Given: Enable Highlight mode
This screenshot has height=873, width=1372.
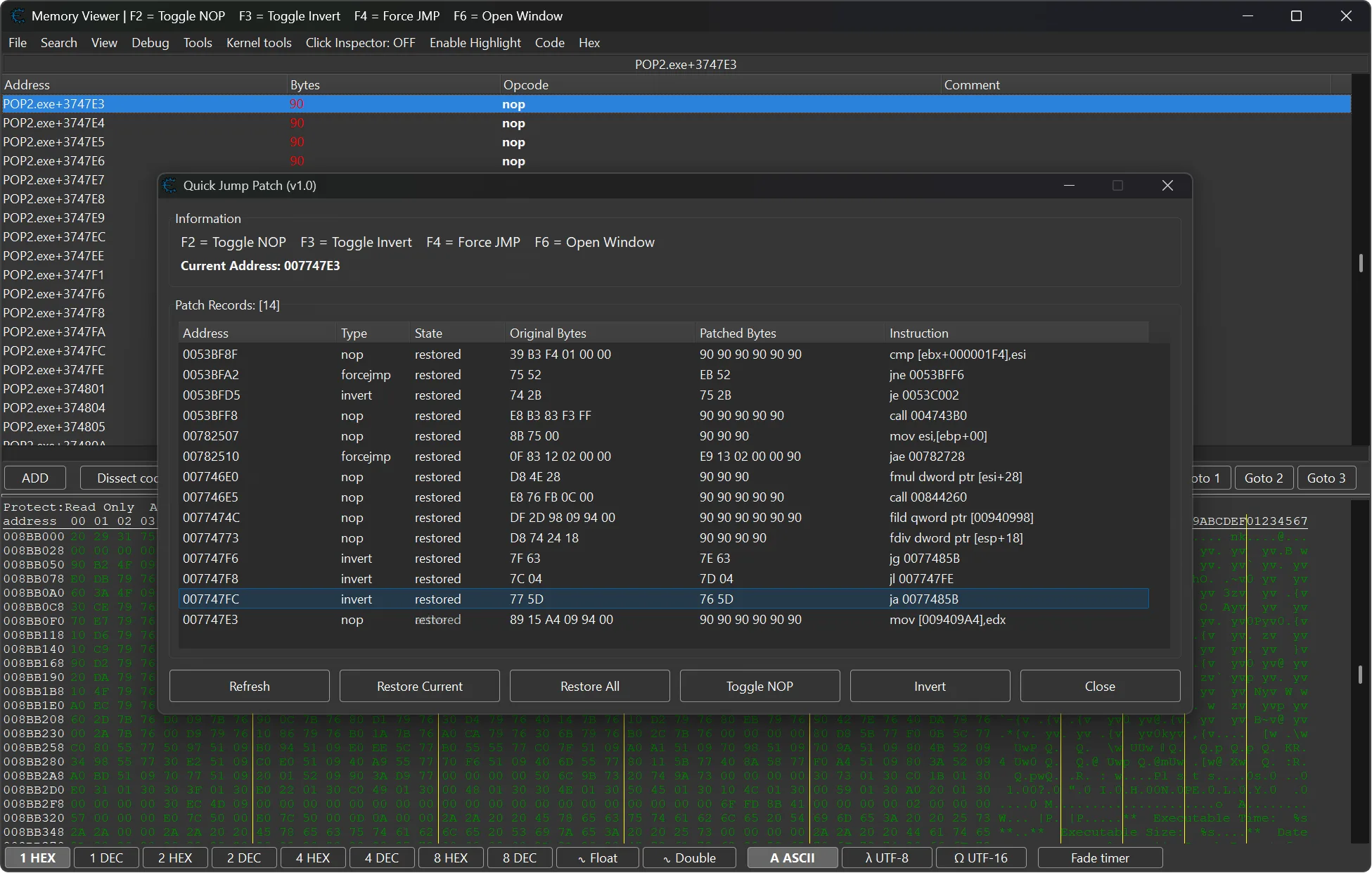Looking at the screenshot, I should pyautogui.click(x=475, y=42).
